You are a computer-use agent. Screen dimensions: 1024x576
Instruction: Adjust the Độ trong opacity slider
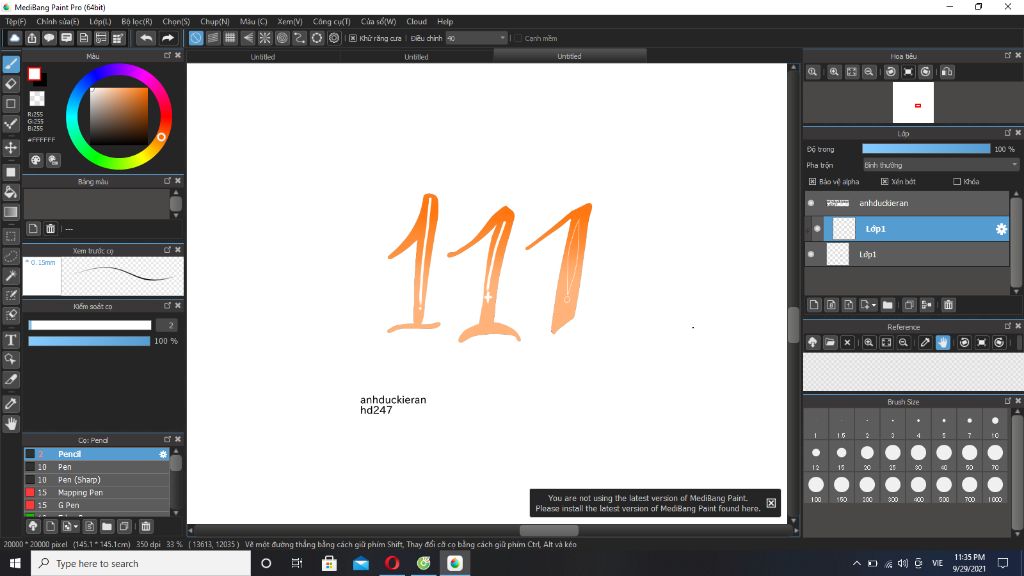pos(926,149)
